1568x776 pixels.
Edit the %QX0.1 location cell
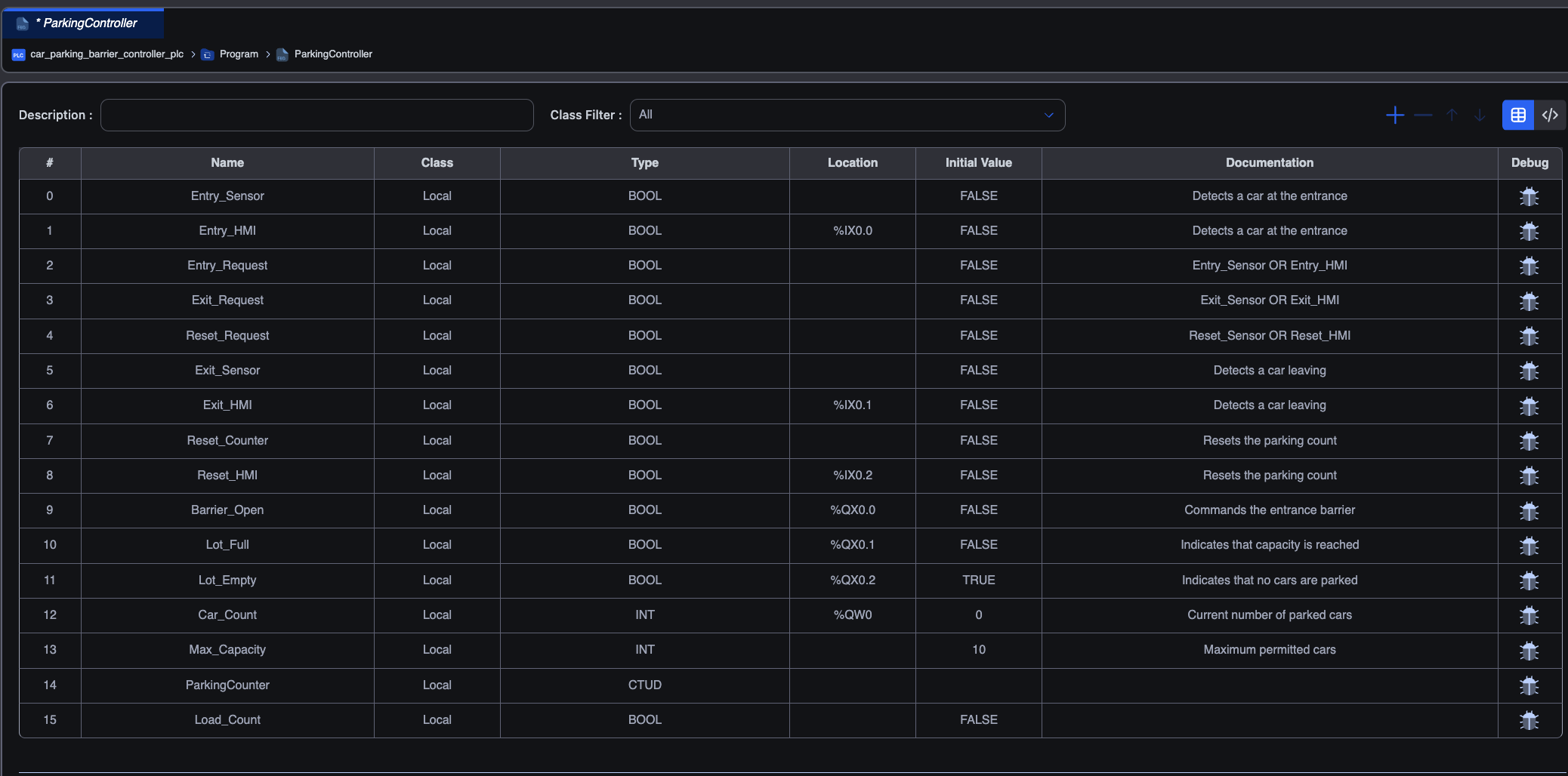853,545
